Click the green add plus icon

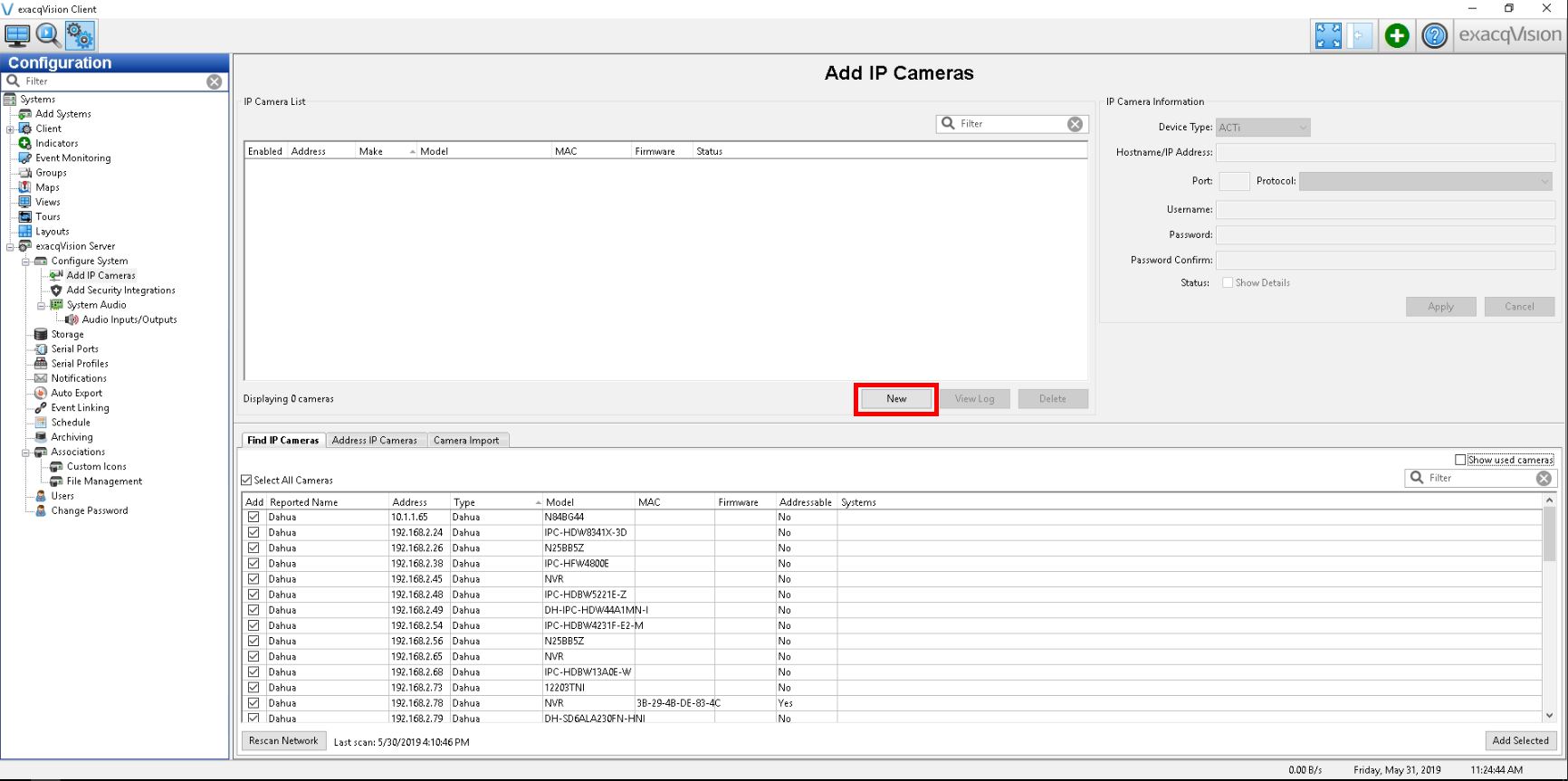(1397, 35)
